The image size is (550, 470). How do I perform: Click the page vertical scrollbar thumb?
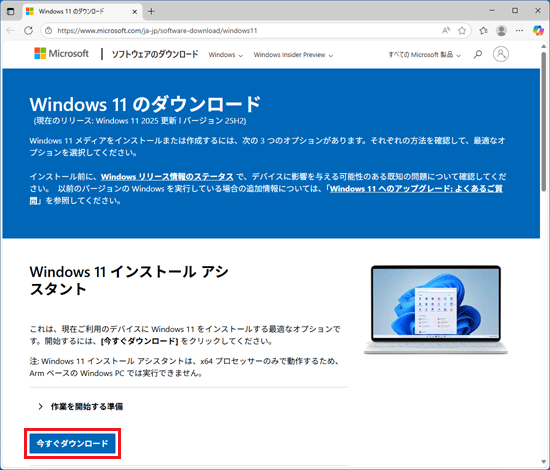tap(544, 121)
